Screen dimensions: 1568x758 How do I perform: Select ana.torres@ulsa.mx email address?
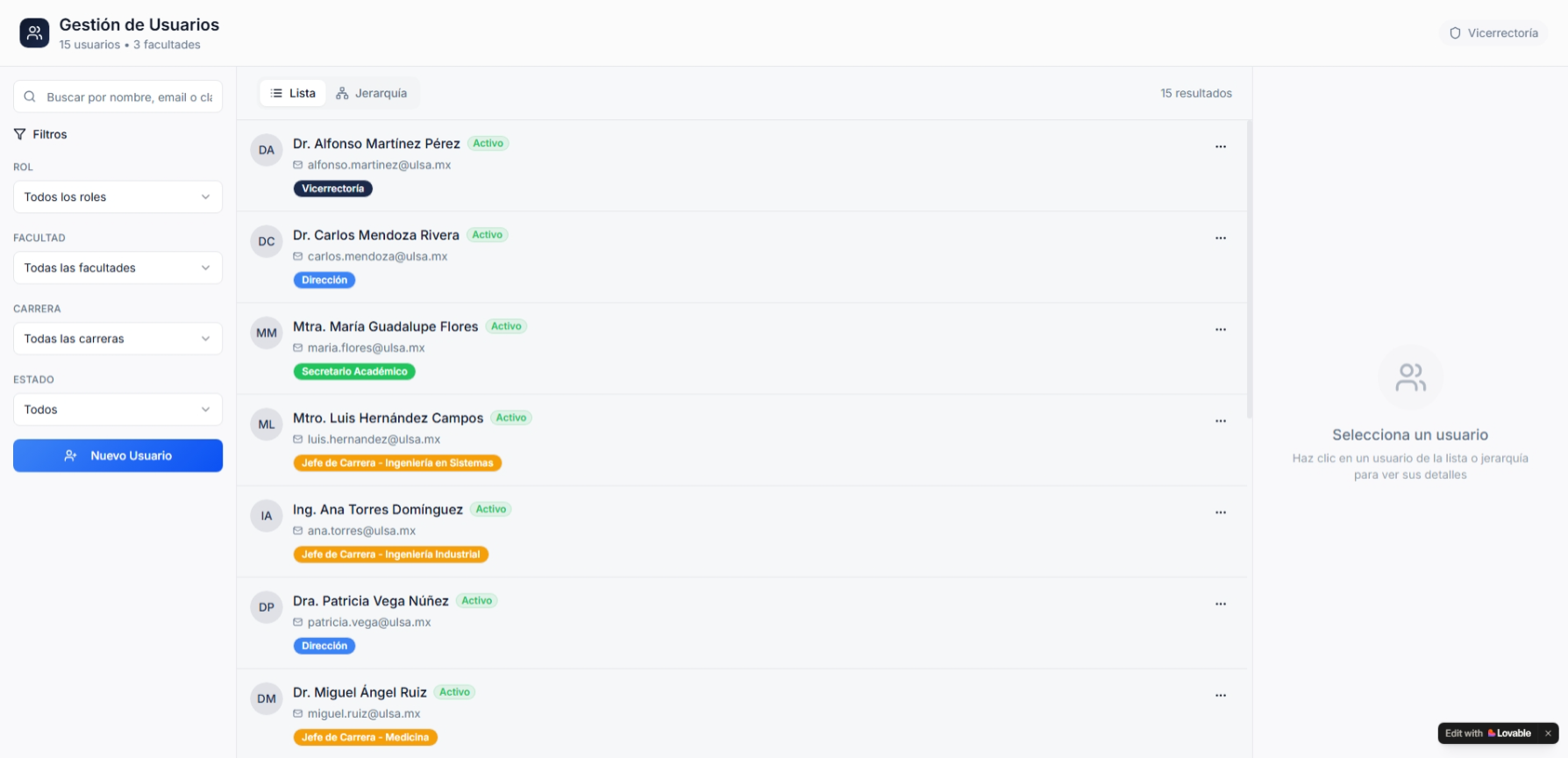click(361, 531)
